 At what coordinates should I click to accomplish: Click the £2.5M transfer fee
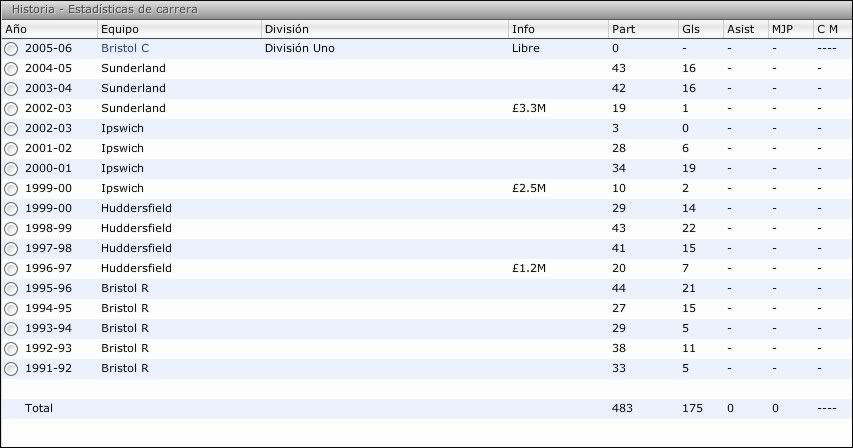(x=529, y=188)
